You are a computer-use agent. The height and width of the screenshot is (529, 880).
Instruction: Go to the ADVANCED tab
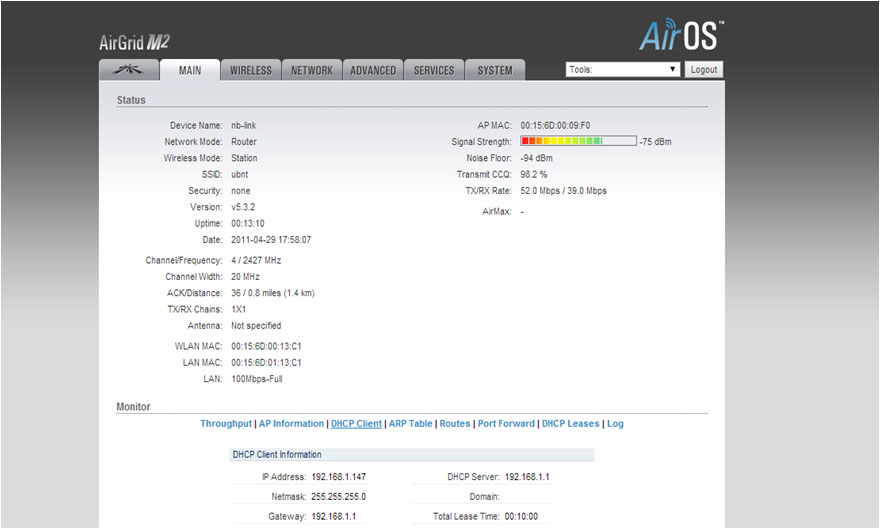pyautogui.click(x=373, y=70)
